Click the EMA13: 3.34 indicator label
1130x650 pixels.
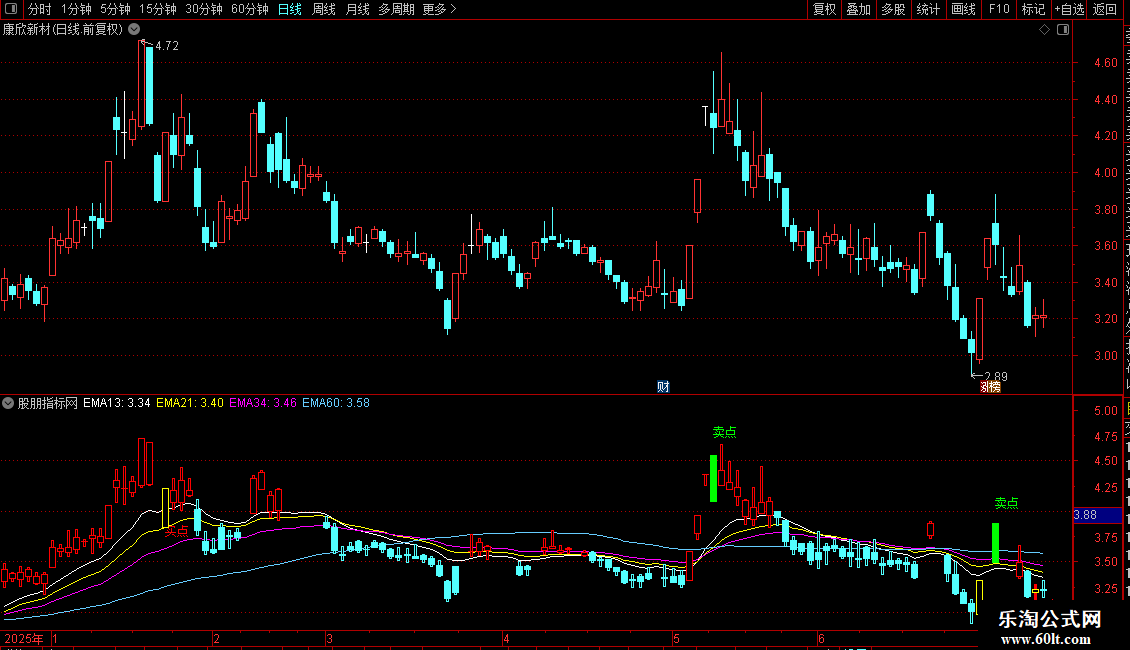pyautogui.click(x=117, y=403)
